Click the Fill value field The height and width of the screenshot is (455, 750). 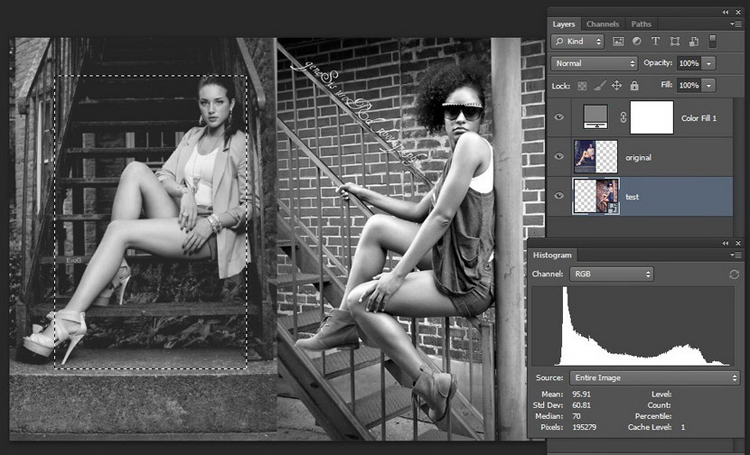[689, 86]
